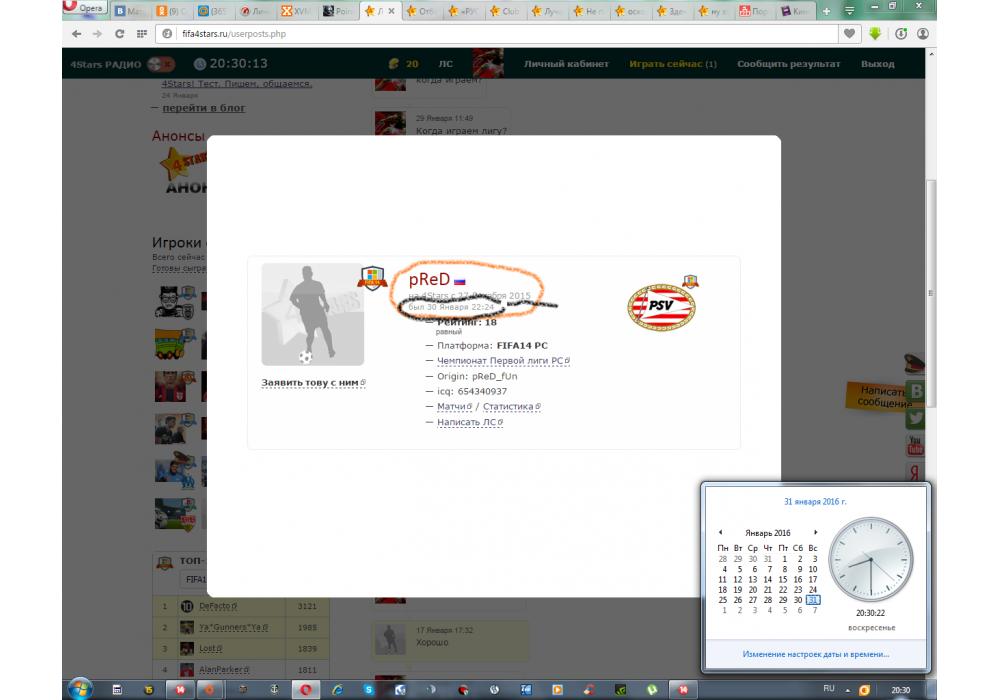Click the 'Заявить тову с ним' link
Viewport: 1000px width, 700px height.
(313, 383)
